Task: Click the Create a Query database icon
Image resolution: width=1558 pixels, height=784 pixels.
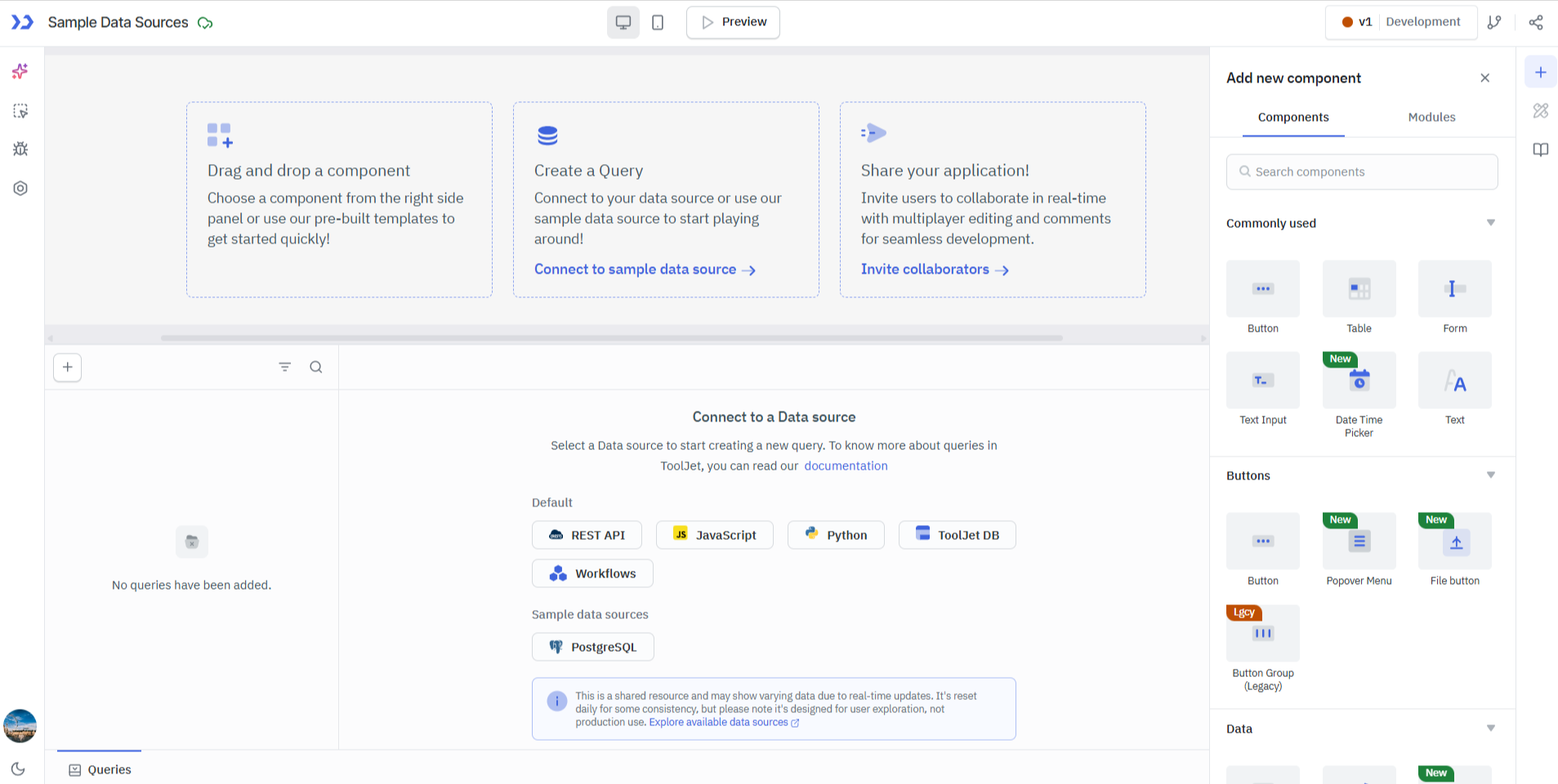Action: coord(547,135)
